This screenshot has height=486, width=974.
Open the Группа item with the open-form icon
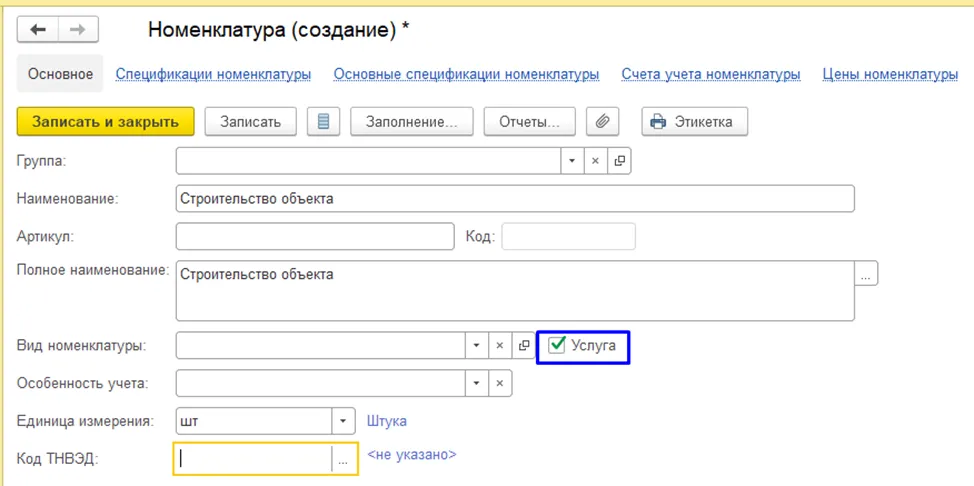619,161
